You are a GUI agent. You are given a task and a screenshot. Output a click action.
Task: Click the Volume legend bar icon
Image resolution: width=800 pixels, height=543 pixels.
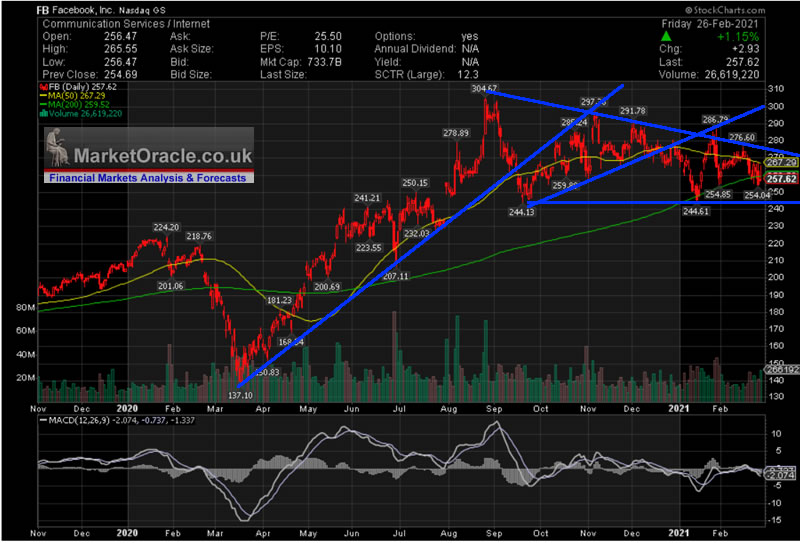[x=43, y=113]
